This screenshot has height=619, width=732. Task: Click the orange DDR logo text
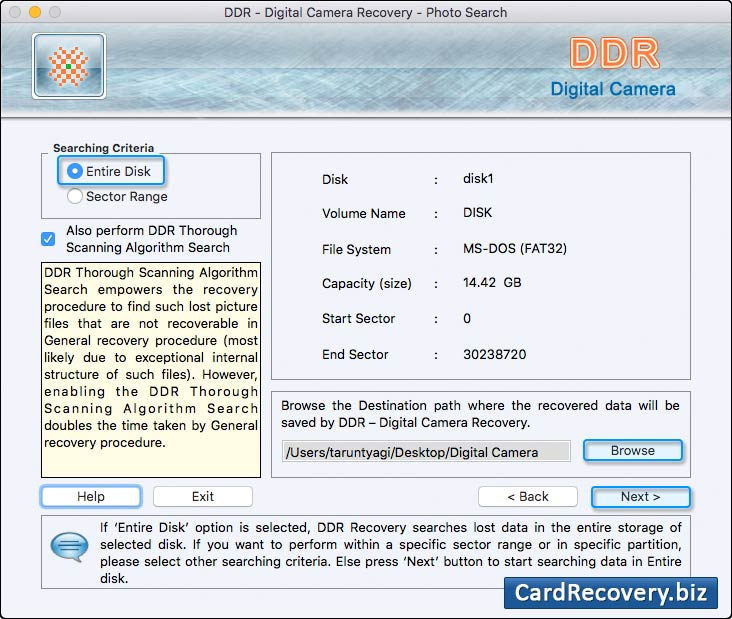(x=614, y=53)
